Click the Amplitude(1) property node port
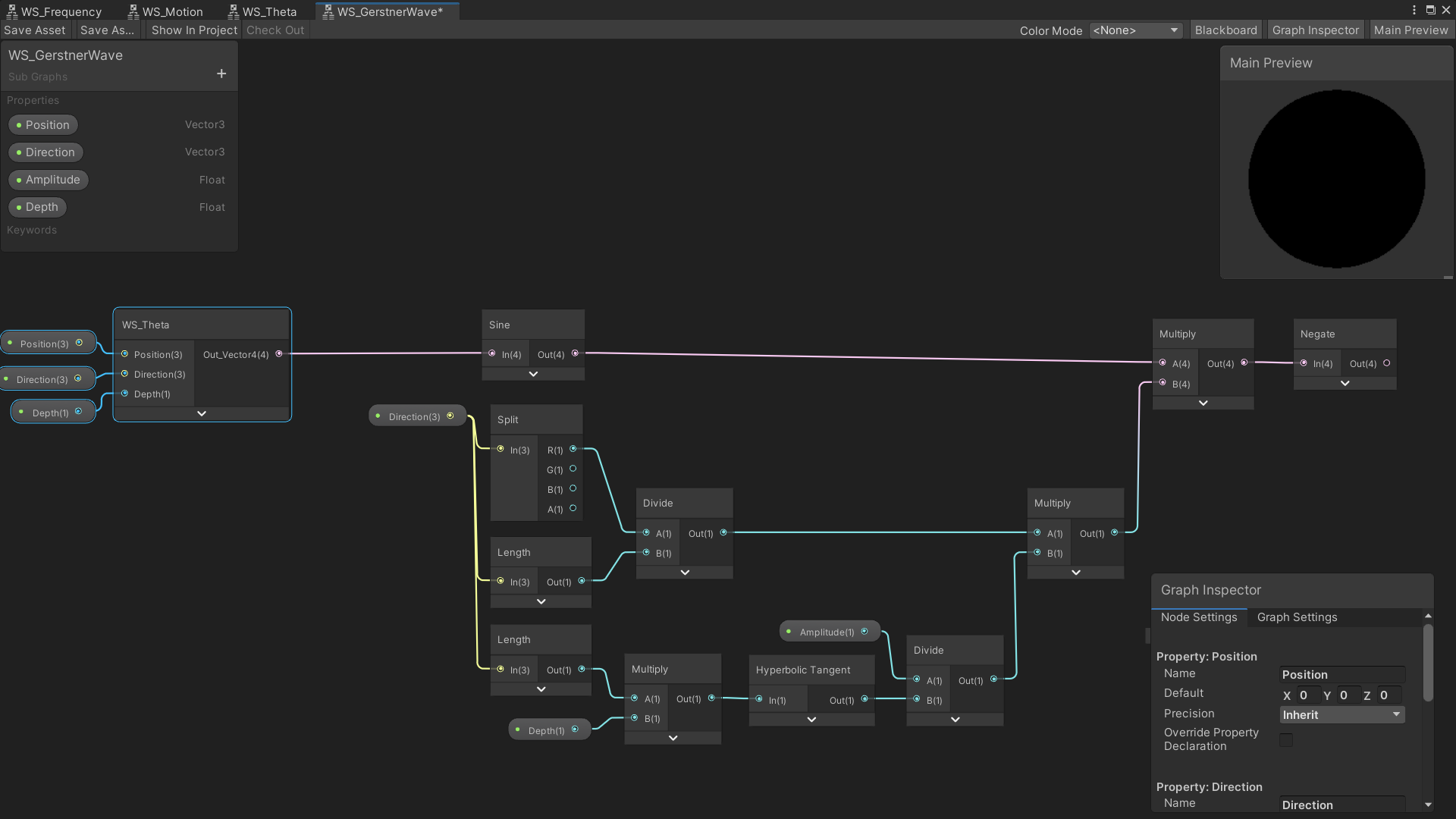Image resolution: width=1456 pixels, height=819 pixels. 864,631
